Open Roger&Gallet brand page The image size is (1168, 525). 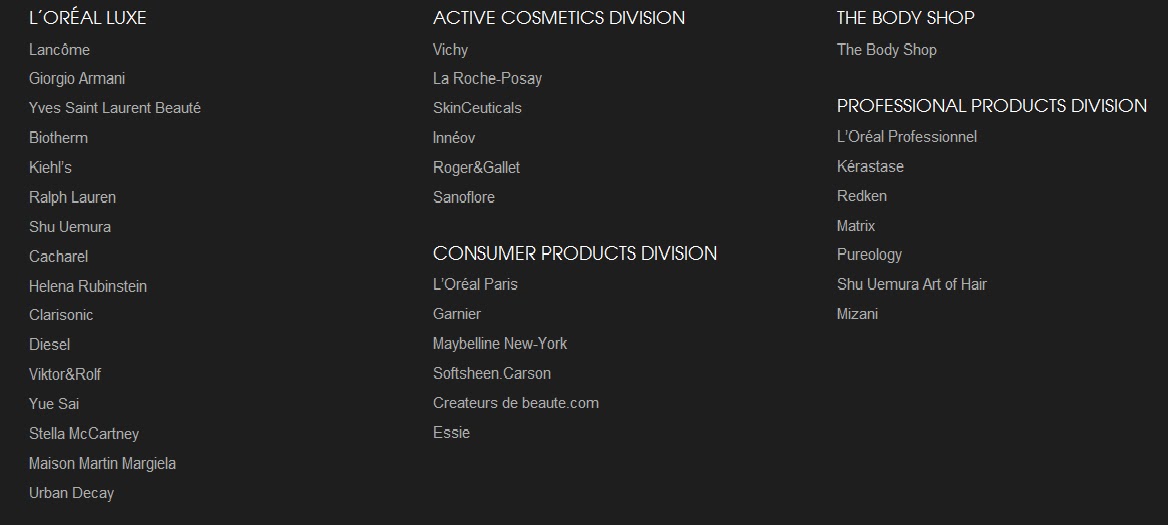click(x=476, y=168)
